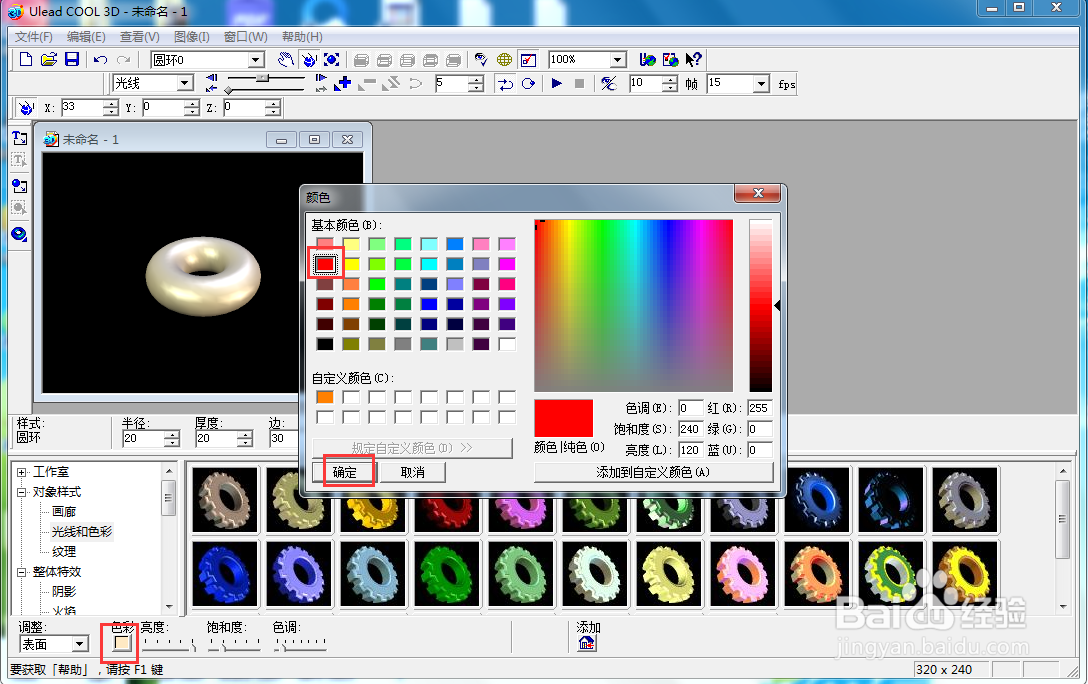The height and width of the screenshot is (684, 1088).
Task: Open the 文件(F) menu
Action: [x=33, y=37]
